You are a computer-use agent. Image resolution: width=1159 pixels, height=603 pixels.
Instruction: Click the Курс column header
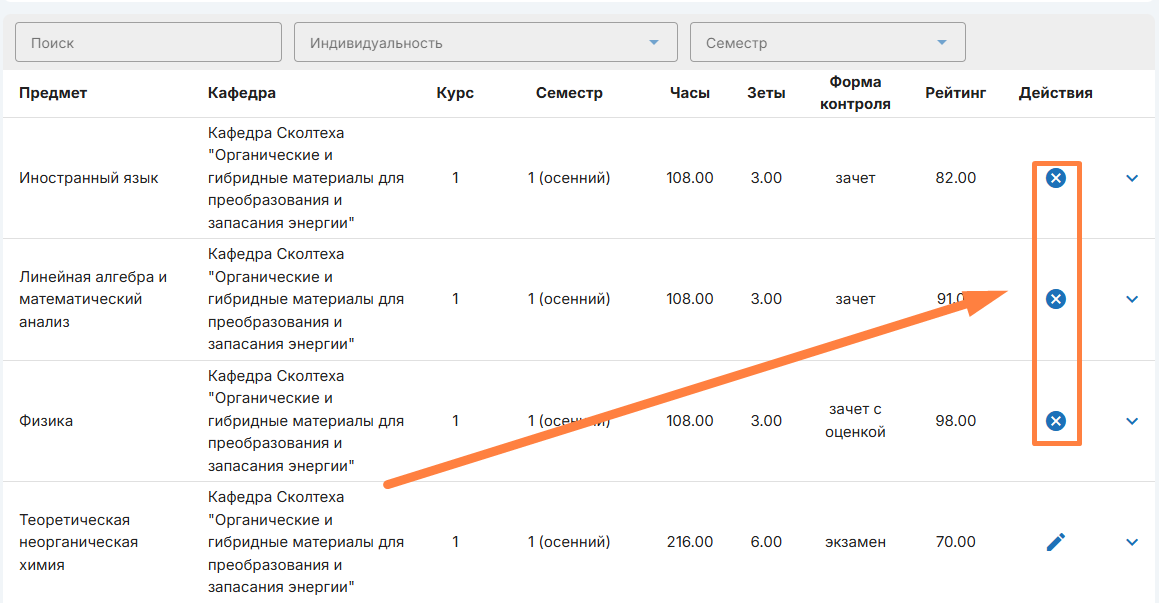pos(455,93)
